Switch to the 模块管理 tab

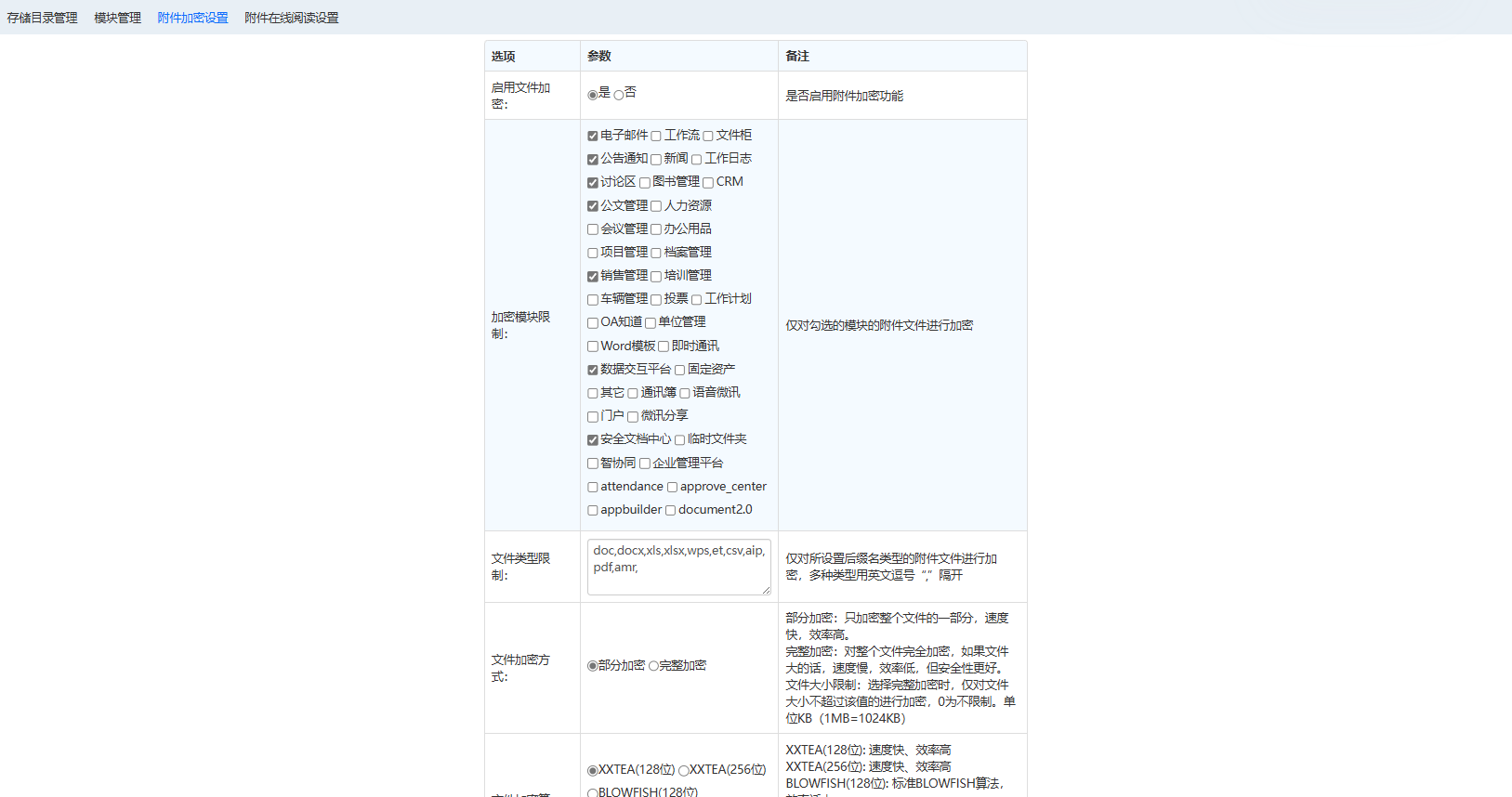click(x=117, y=18)
